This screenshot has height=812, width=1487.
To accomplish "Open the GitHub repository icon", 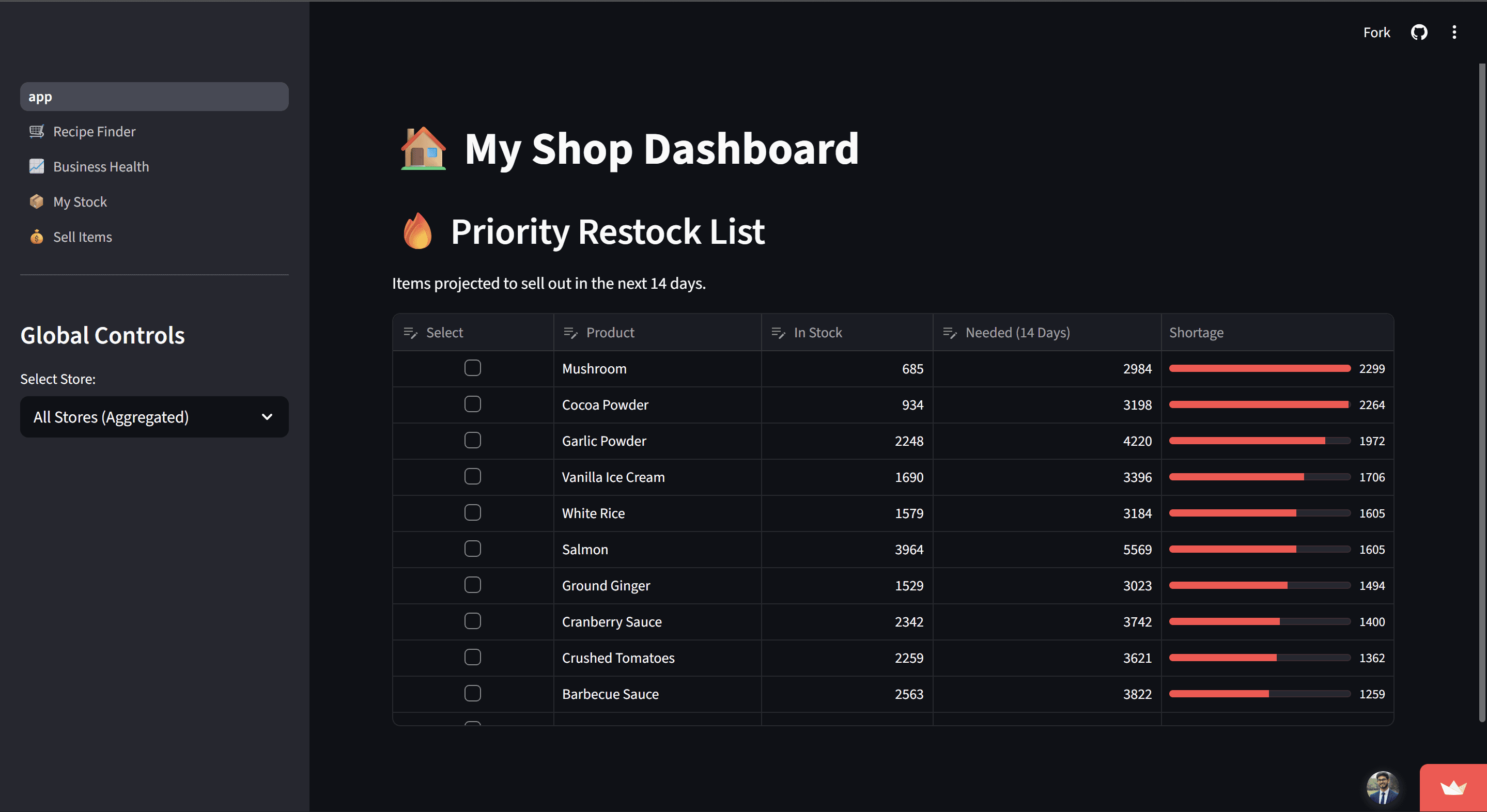I will click(1419, 33).
